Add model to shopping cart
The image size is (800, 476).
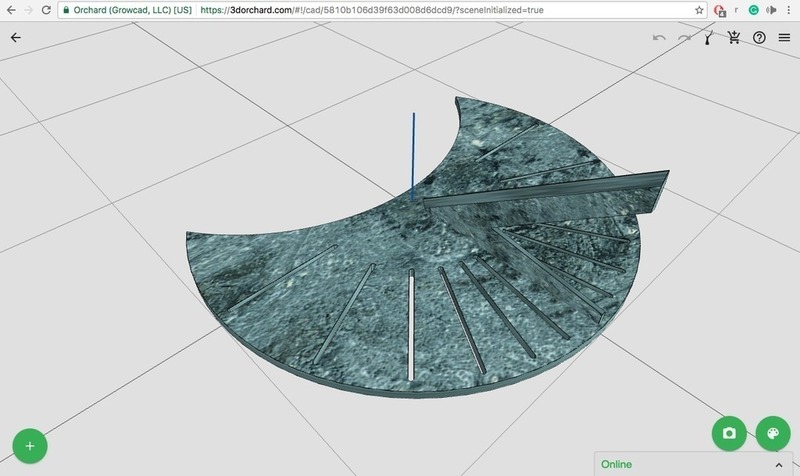click(x=734, y=37)
